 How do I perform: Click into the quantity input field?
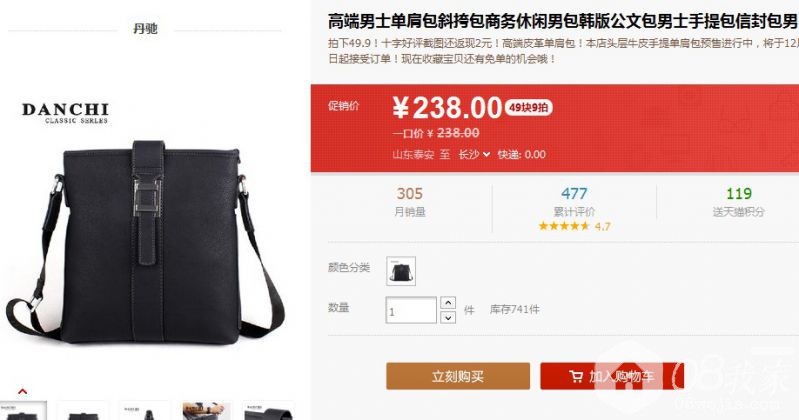[x=411, y=310]
